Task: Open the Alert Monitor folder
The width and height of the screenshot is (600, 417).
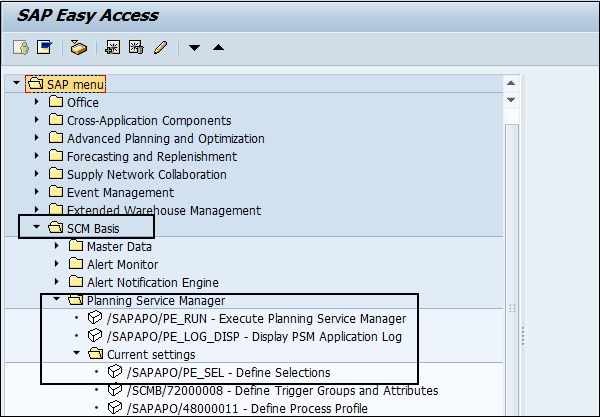Action: (x=122, y=264)
